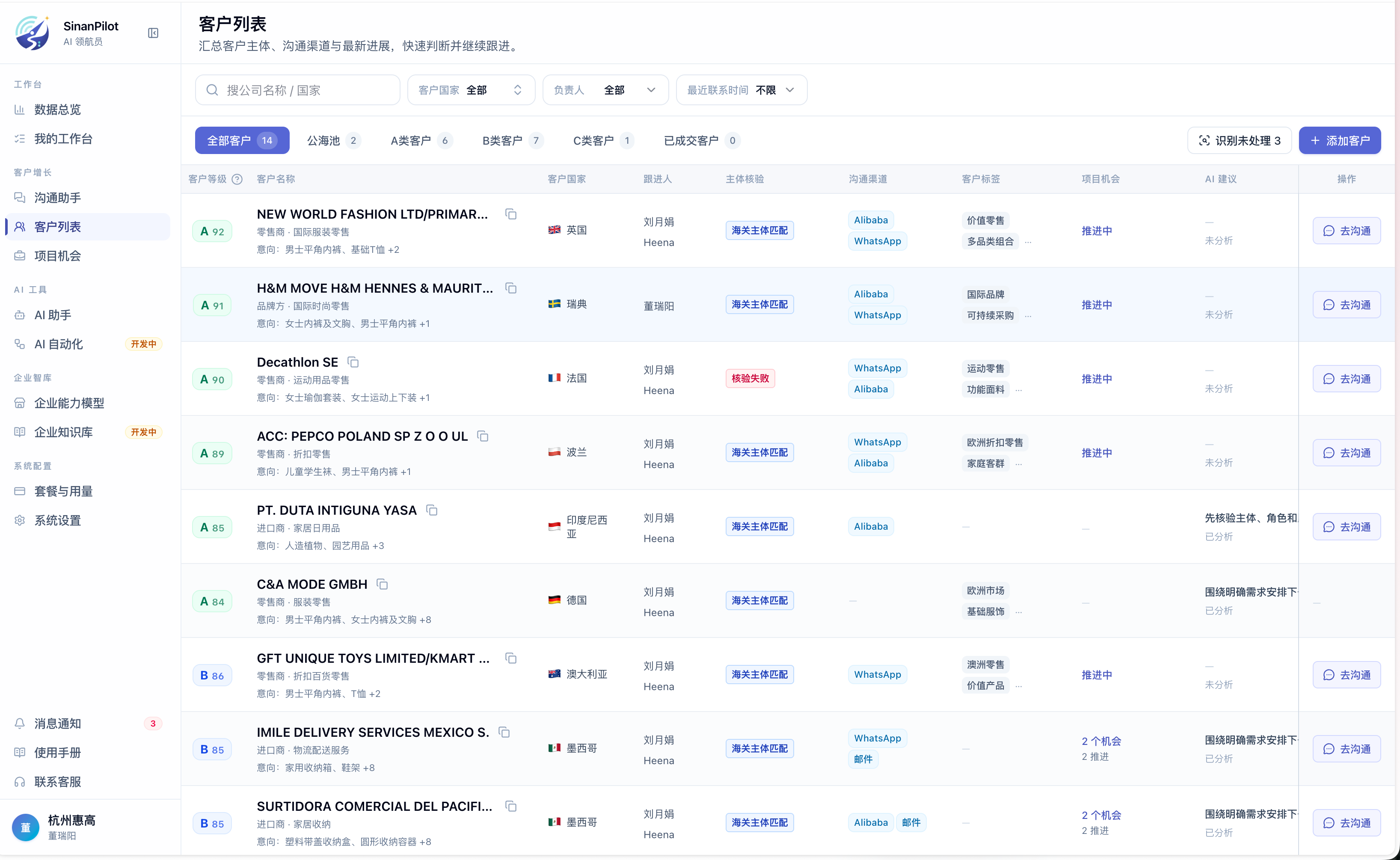Open 使用手册 in sidebar
Image resolution: width=1400 pixels, height=860 pixels.
click(88, 753)
